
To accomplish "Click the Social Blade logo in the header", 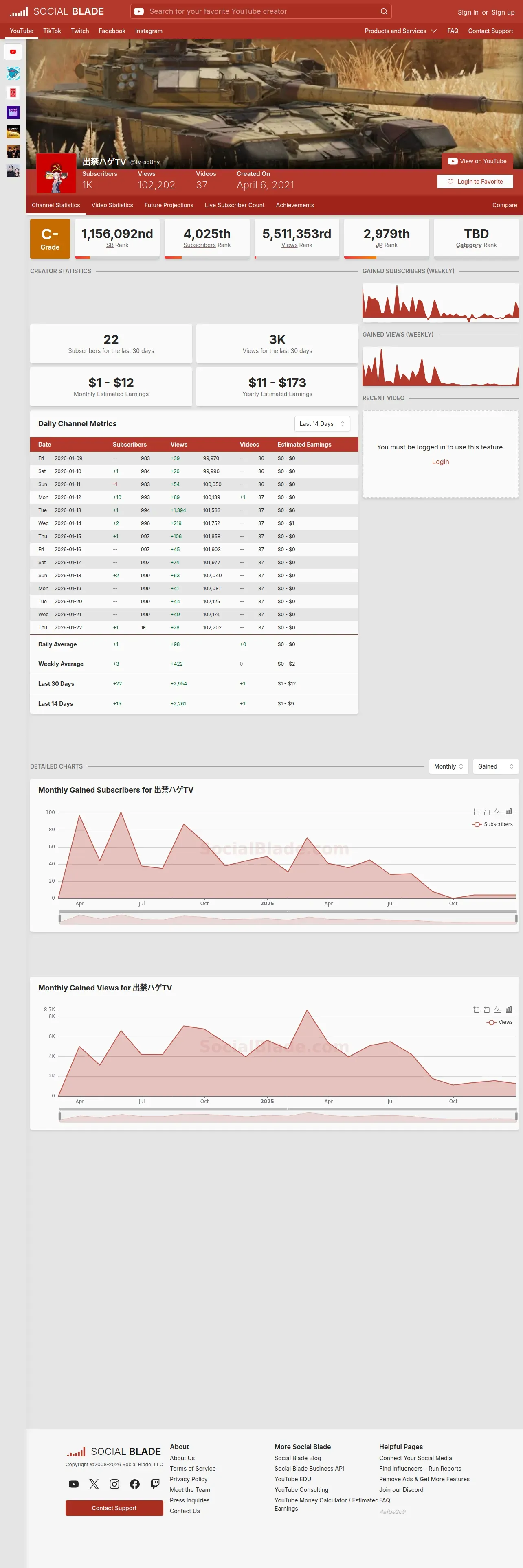I will (x=57, y=11).
